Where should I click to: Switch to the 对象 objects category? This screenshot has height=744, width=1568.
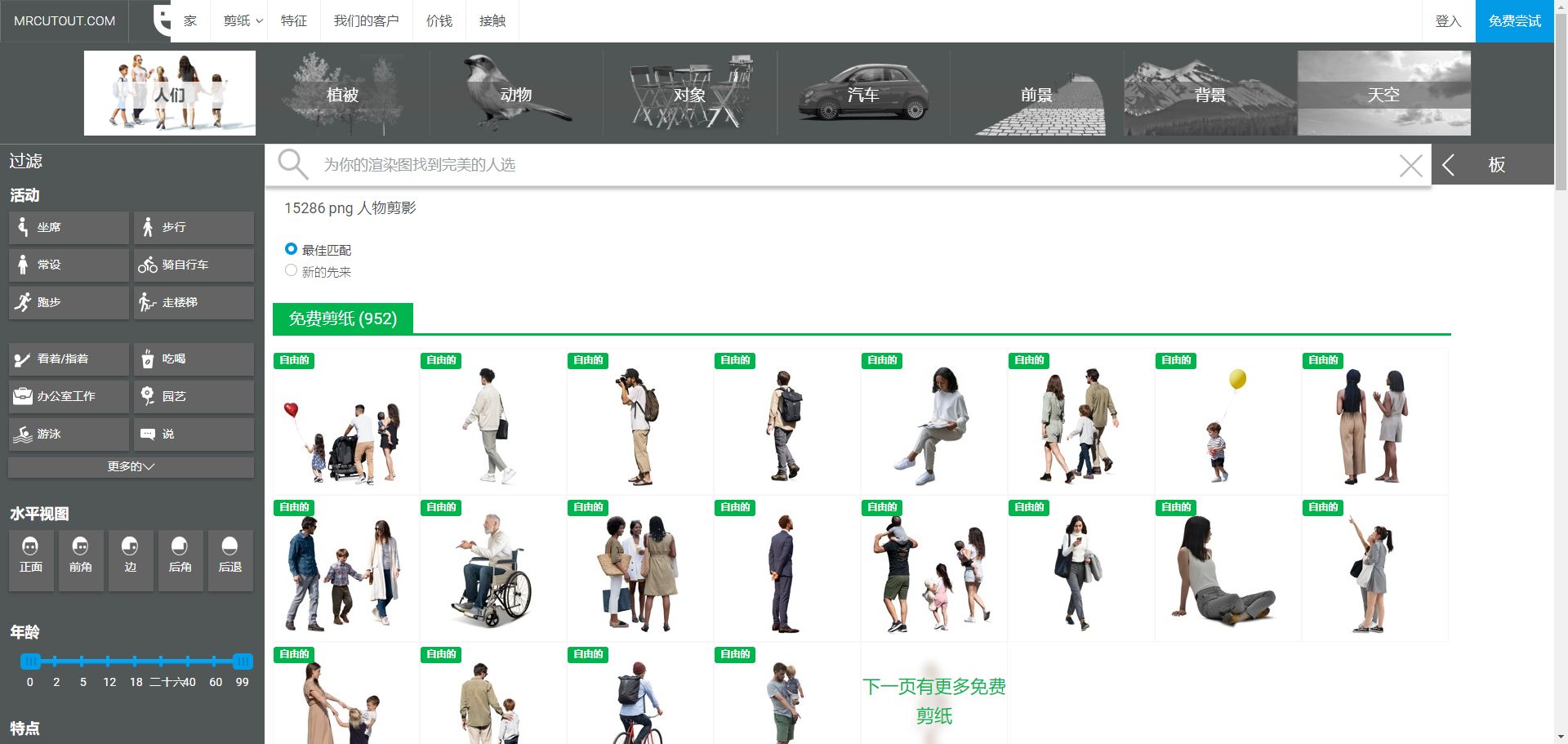[x=690, y=93]
